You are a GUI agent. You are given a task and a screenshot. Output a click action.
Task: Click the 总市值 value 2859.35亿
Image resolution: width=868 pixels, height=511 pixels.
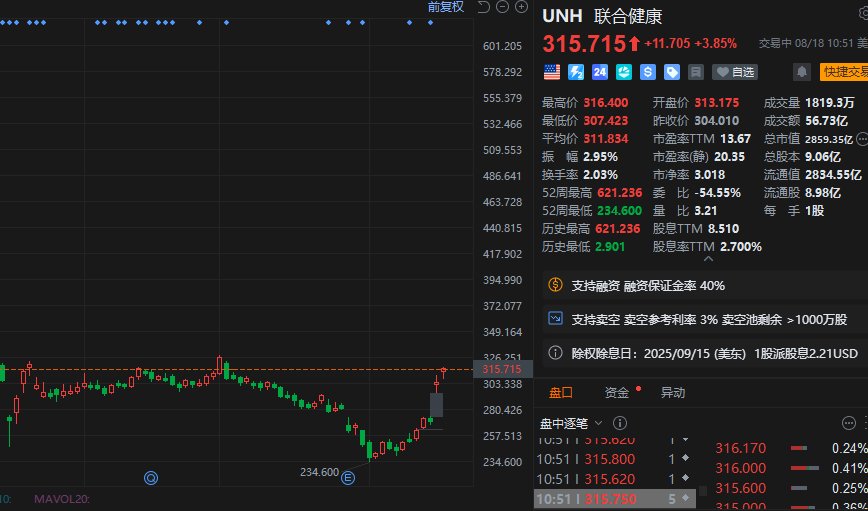[829, 139]
